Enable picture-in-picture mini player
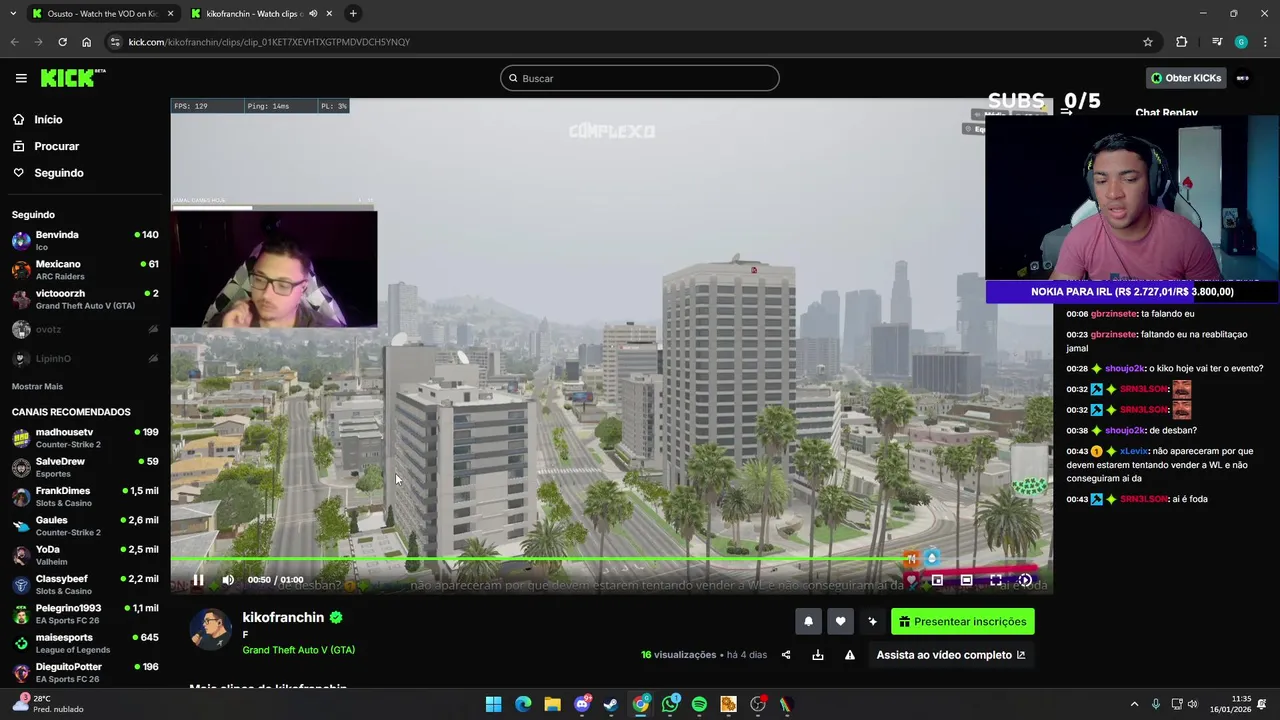 click(937, 580)
